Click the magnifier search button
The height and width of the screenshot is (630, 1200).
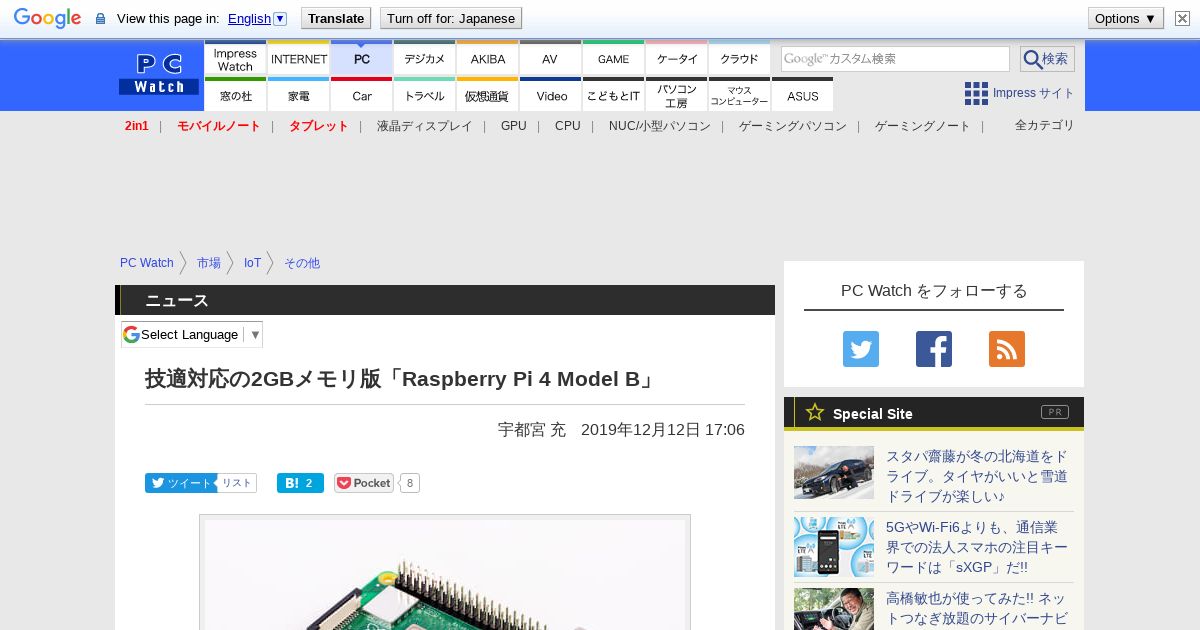[1047, 59]
